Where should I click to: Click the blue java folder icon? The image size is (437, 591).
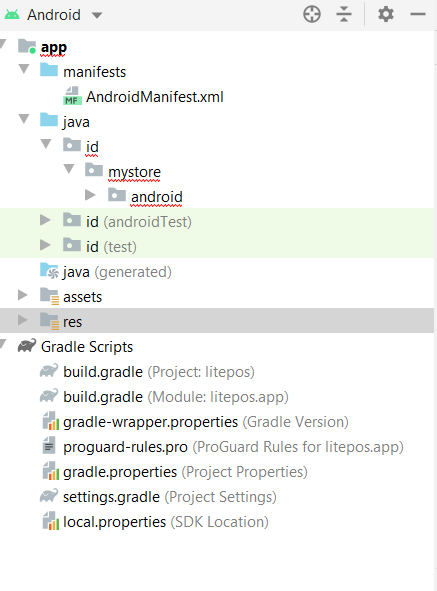pos(49,120)
